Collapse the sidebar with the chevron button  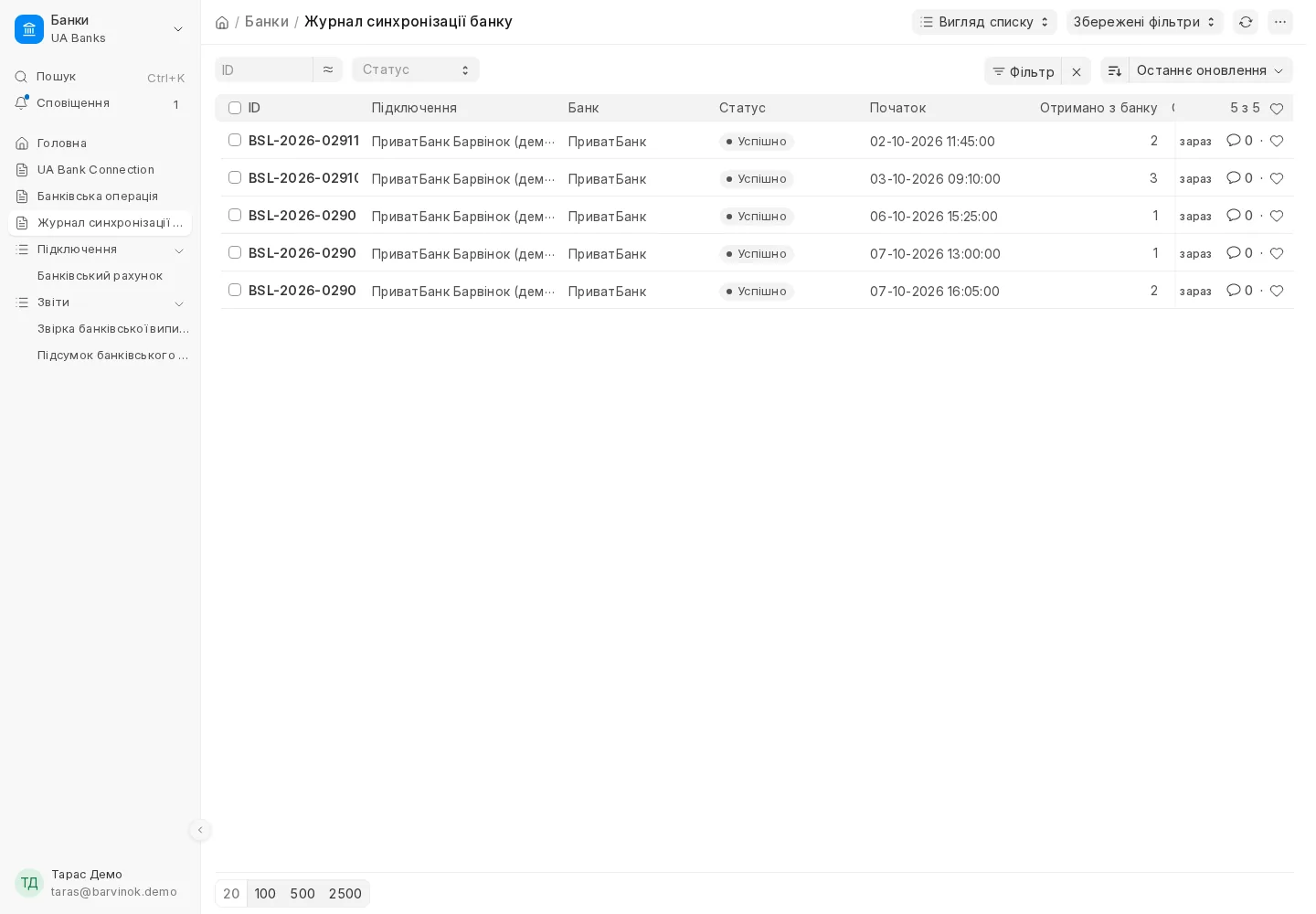pos(200,830)
